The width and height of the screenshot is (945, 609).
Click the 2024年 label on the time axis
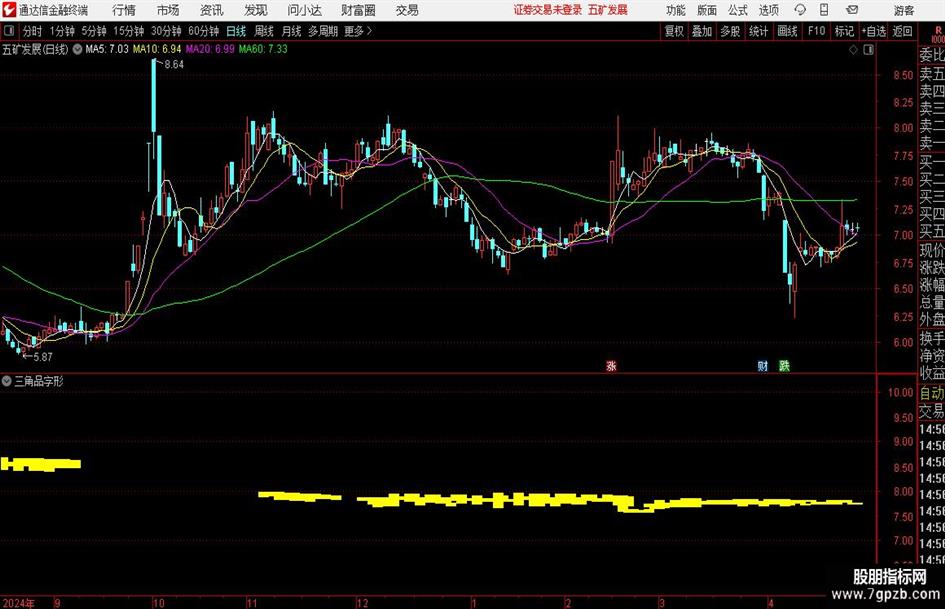pyautogui.click(x=19, y=603)
